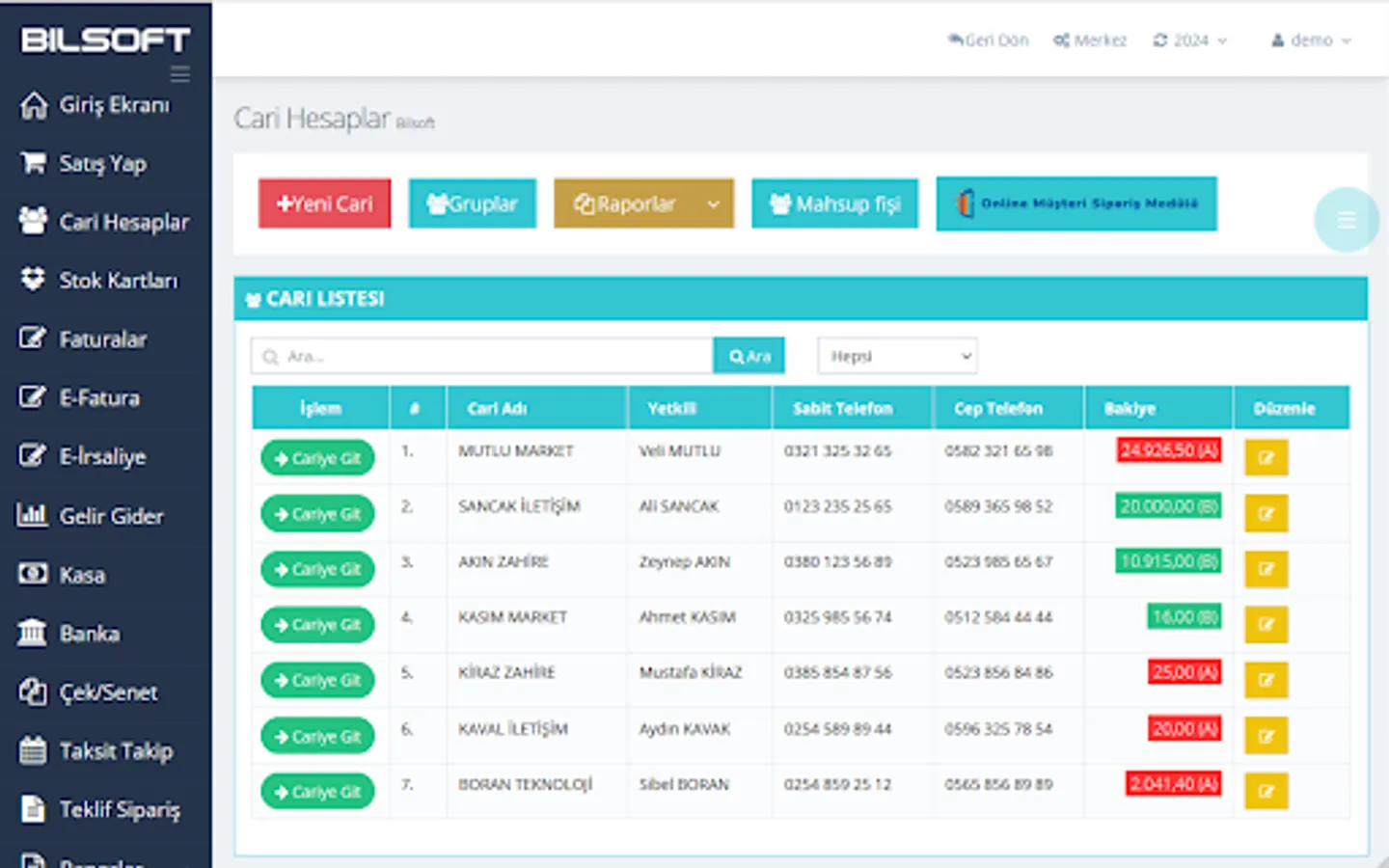Edit MUTLU MARKET with the pencil icon
Screen dimensions: 1389x868
click(x=1266, y=457)
